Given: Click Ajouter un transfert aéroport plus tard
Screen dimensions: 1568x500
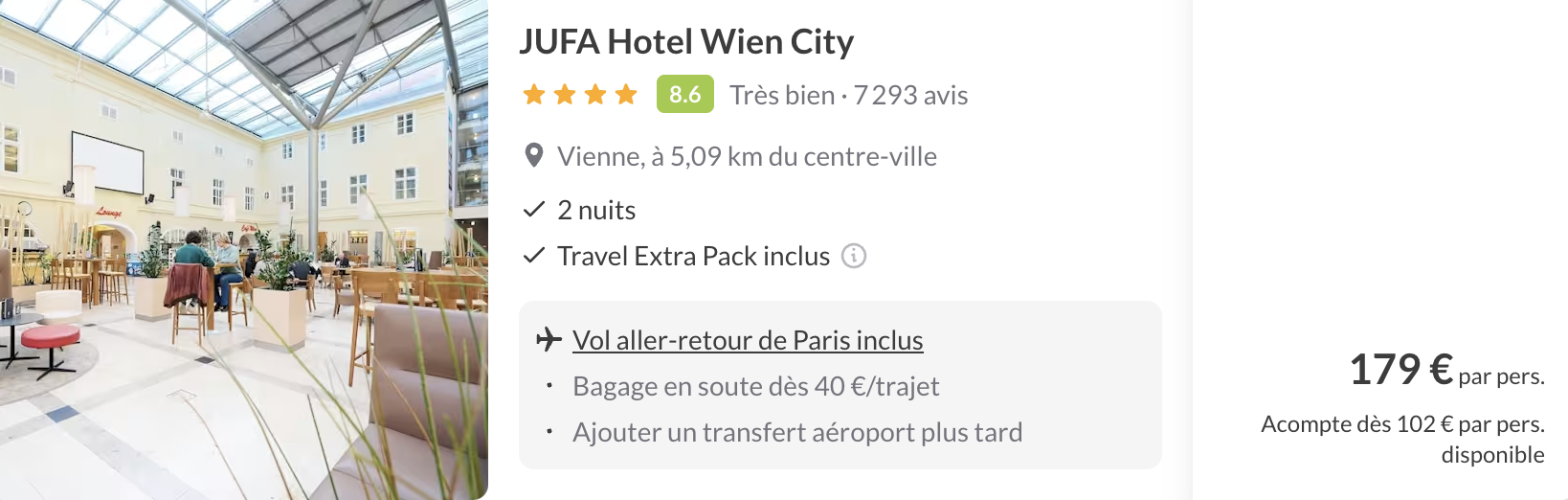Looking at the screenshot, I should (x=796, y=432).
